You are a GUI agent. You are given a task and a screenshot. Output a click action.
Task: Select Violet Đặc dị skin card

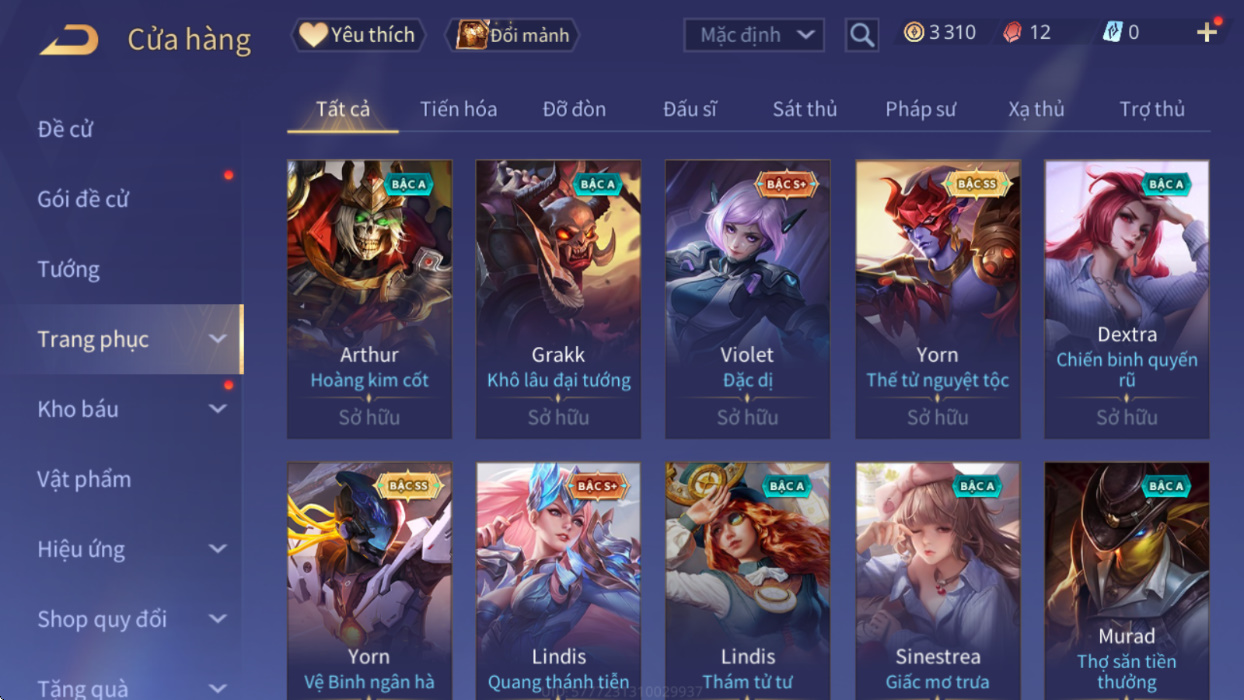[747, 299]
